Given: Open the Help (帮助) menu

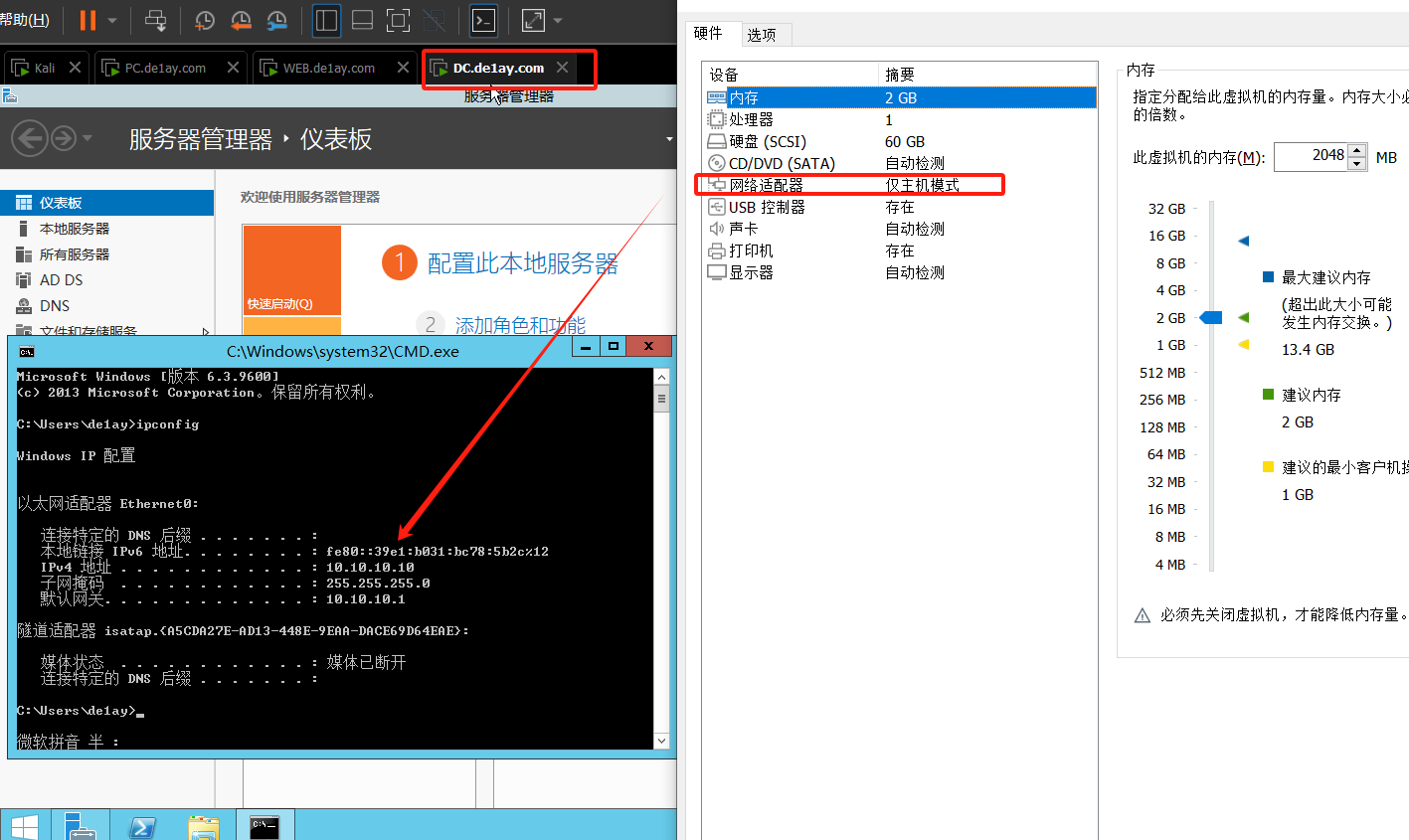Looking at the screenshot, I should click(25, 20).
